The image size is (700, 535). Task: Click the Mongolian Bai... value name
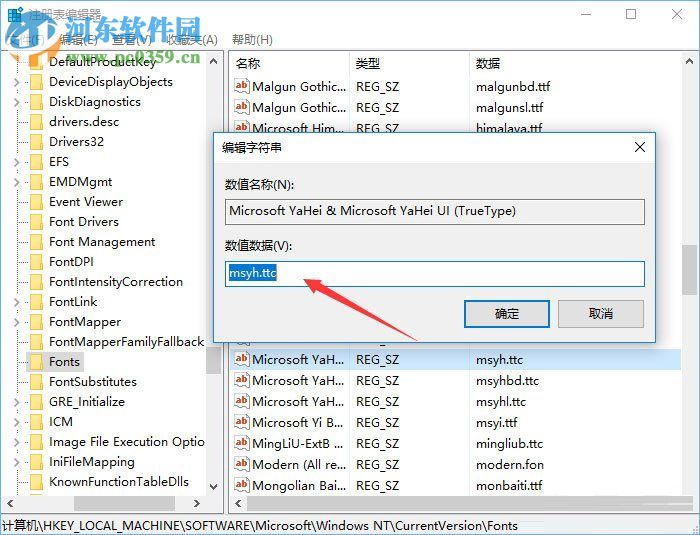(299, 486)
